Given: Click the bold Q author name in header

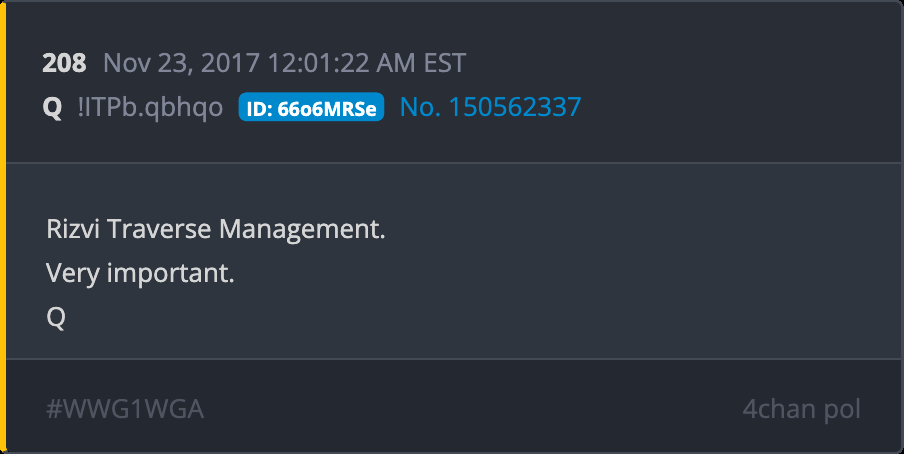Looking at the screenshot, I should coord(52,107).
